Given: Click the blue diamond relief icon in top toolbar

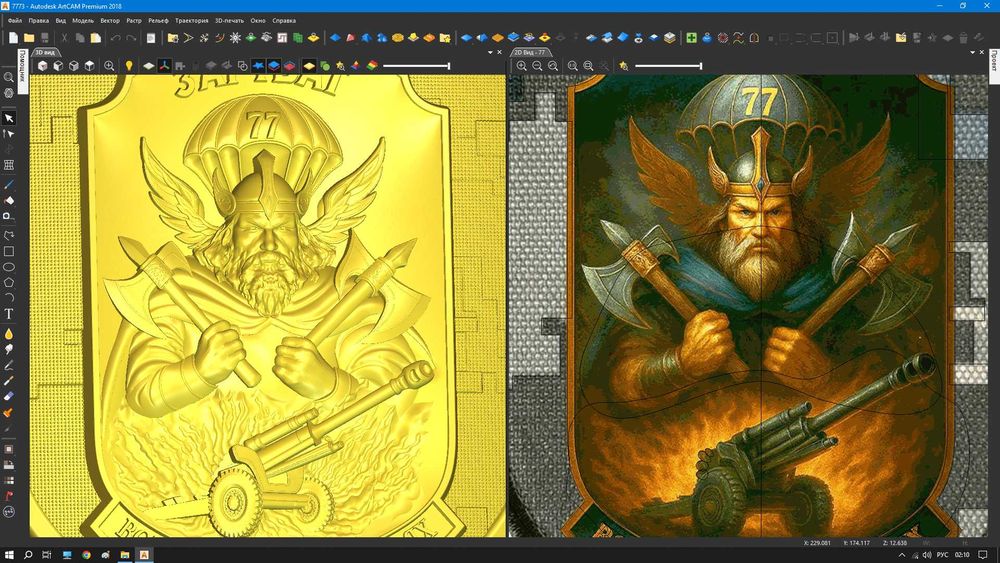Looking at the screenshot, I should point(335,38).
